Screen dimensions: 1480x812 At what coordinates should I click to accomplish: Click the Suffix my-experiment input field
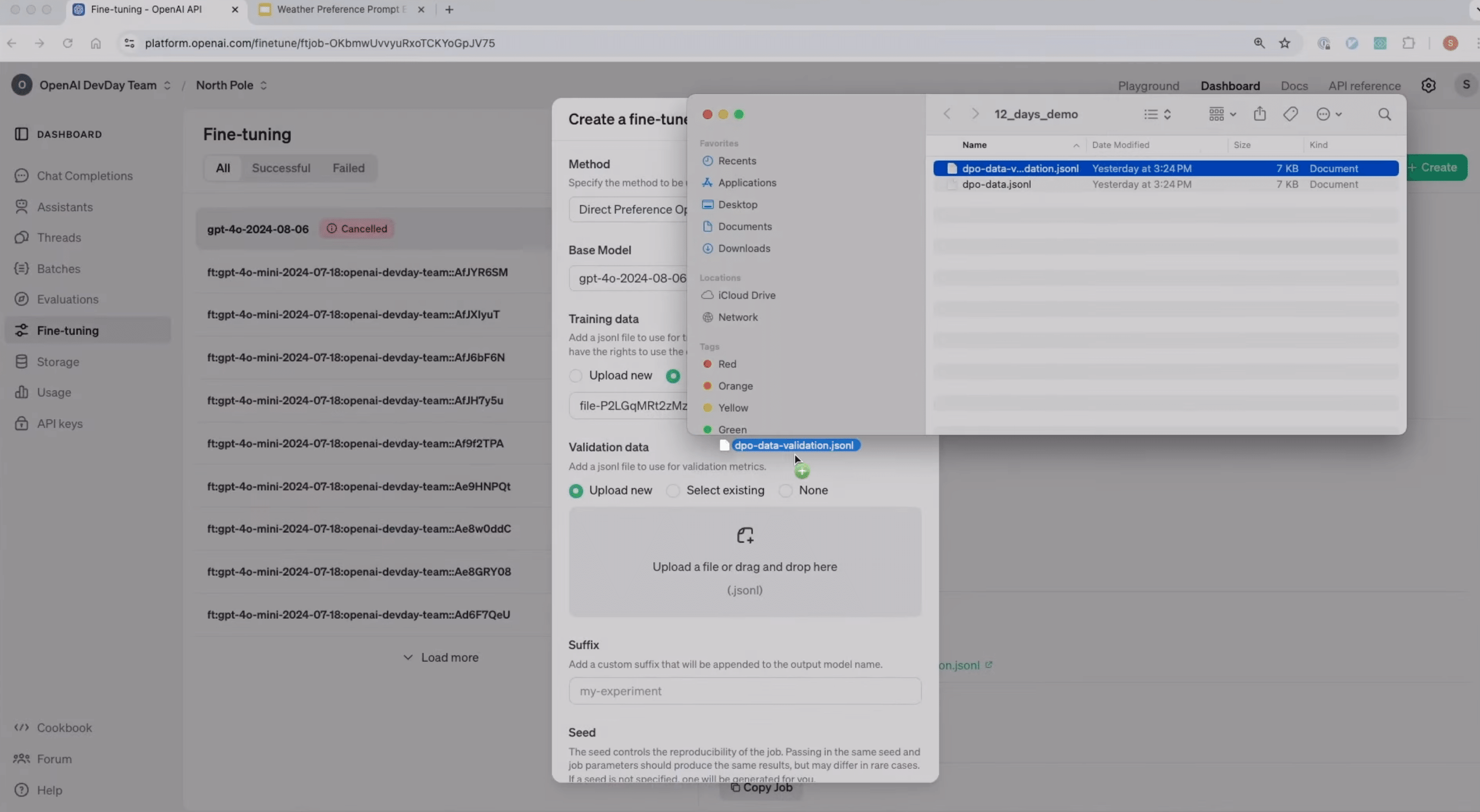745,691
